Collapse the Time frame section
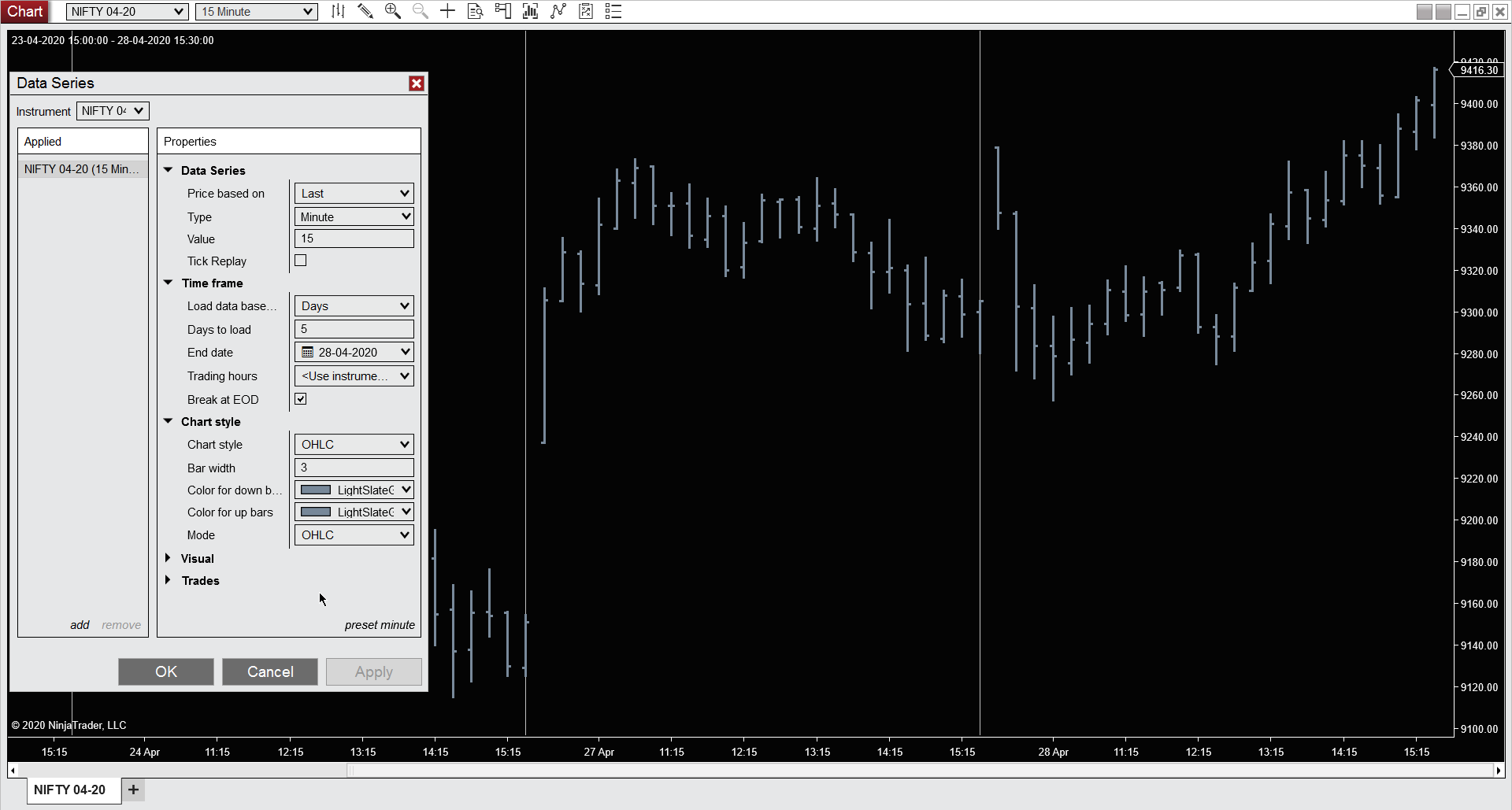The width and height of the screenshot is (1512, 810). pyautogui.click(x=168, y=283)
